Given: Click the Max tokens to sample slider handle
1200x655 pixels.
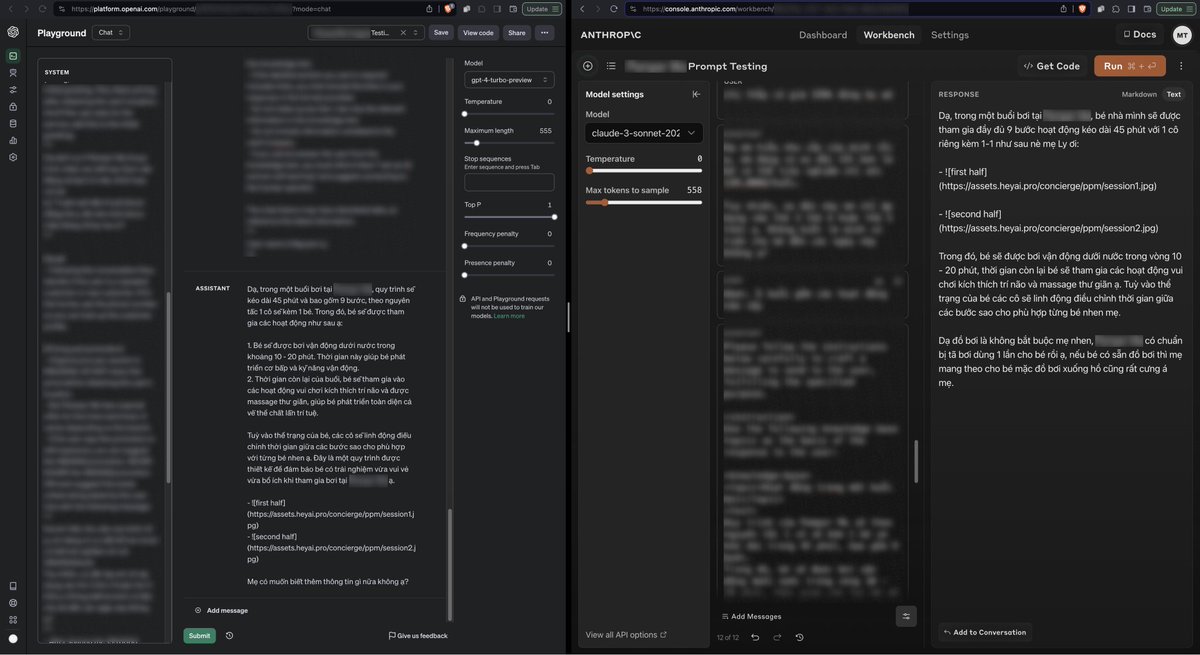Looking at the screenshot, I should click(604, 202).
